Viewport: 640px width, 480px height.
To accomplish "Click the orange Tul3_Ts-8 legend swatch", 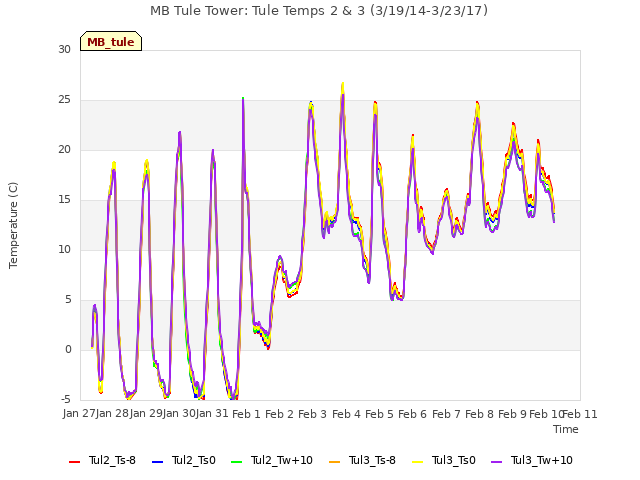I will pos(334,462).
